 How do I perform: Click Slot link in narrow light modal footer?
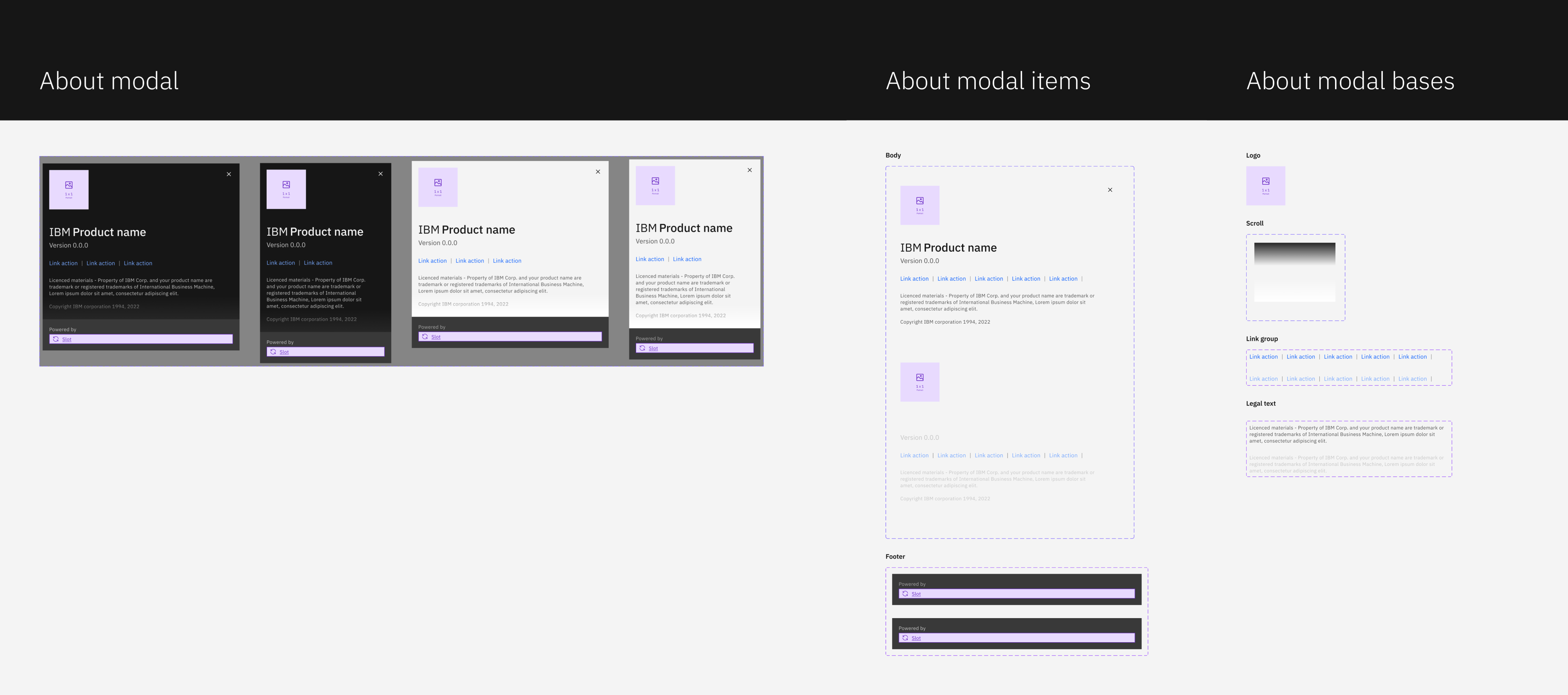point(653,349)
